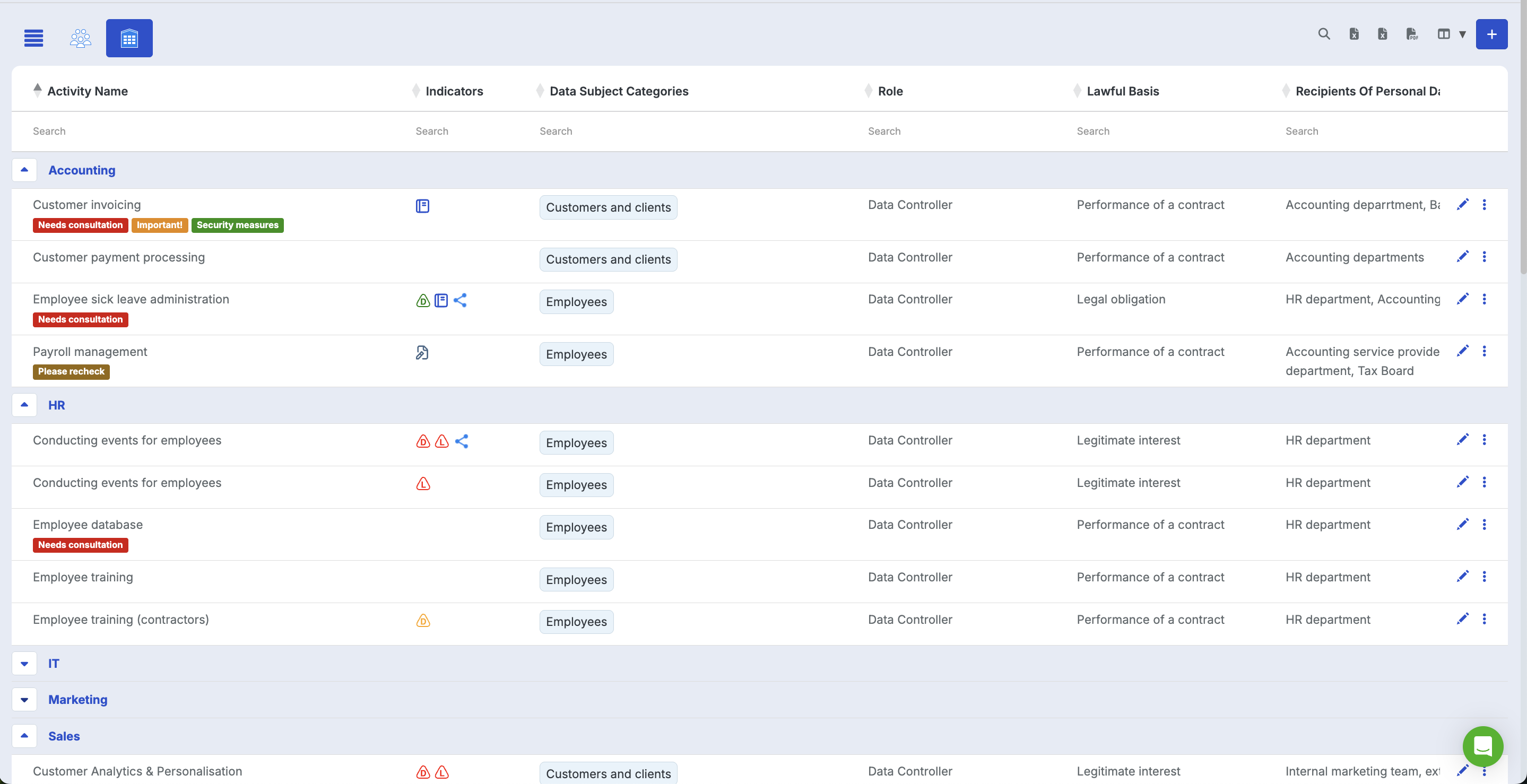Select the Customer payment processing activity name

118,257
